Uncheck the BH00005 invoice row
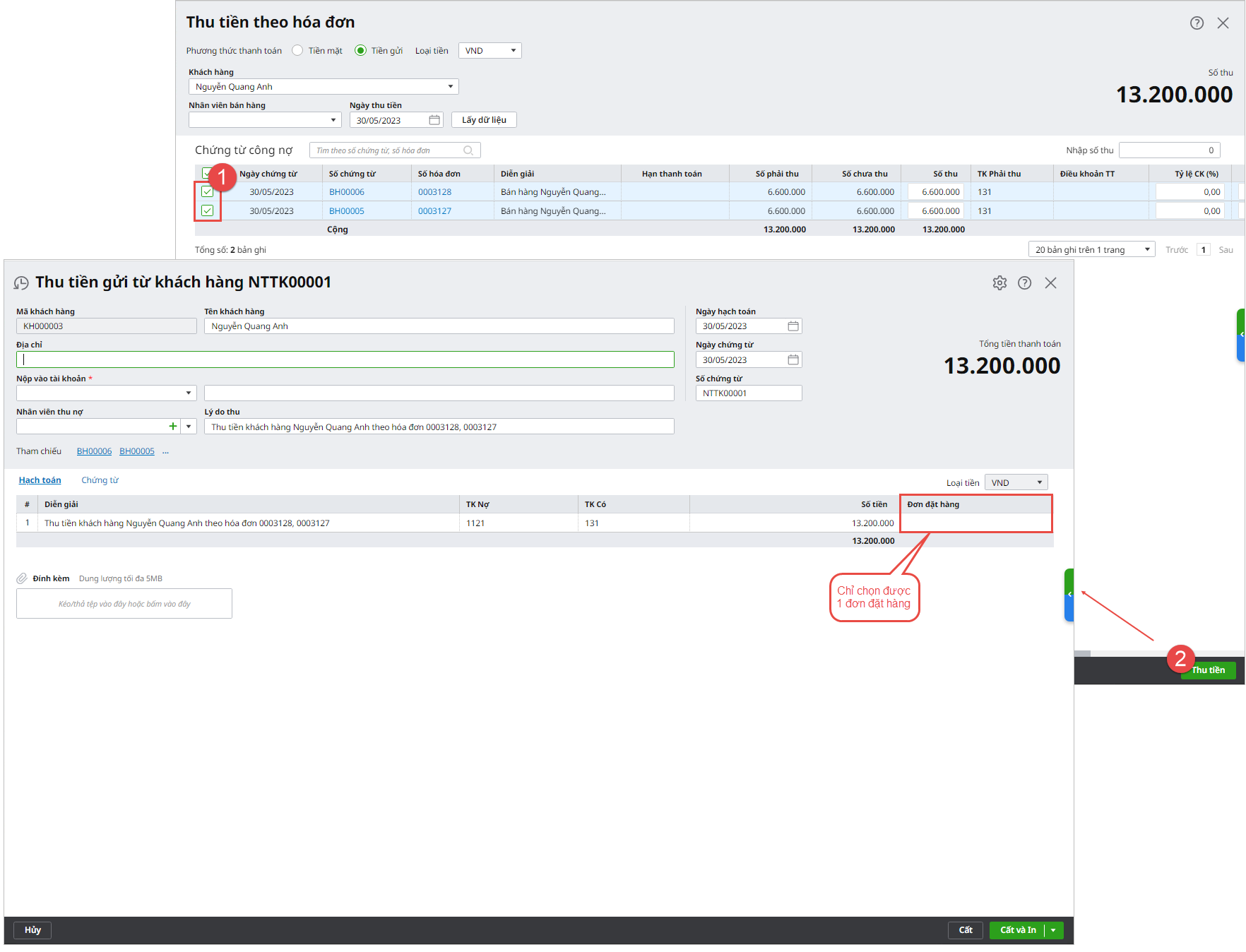The width and height of the screenshot is (1246, 952). click(208, 210)
